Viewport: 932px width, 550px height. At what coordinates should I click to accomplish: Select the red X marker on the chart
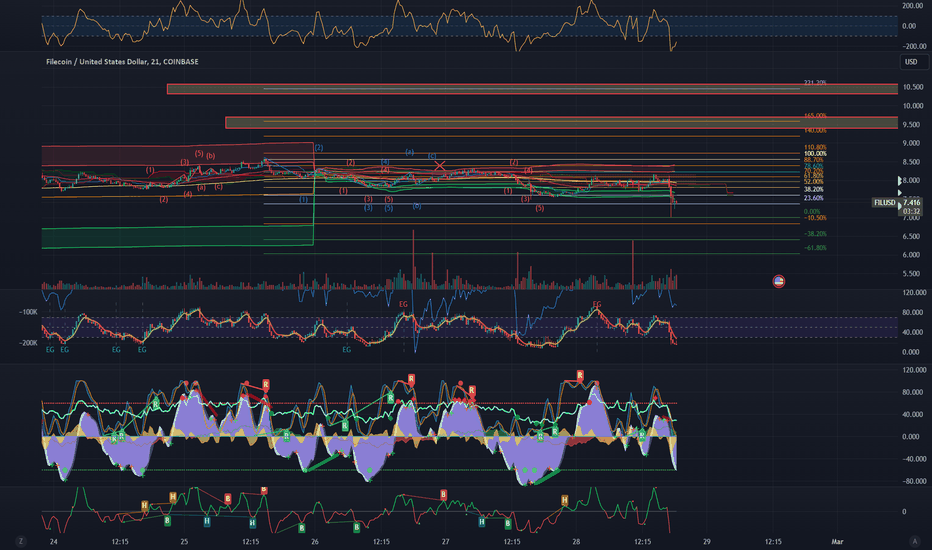point(439,166)
